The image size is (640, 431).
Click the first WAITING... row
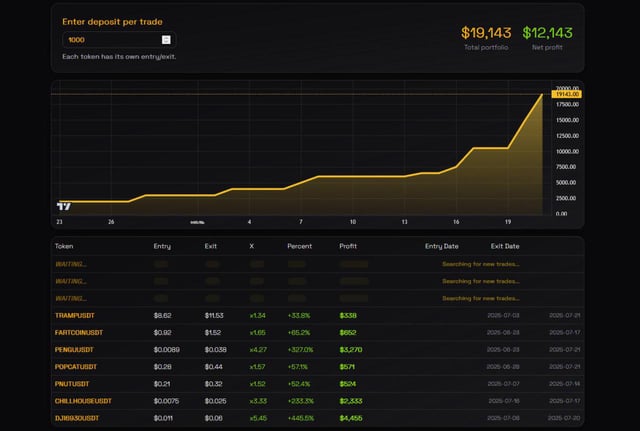pyautogui.click(x=71, y=264)
